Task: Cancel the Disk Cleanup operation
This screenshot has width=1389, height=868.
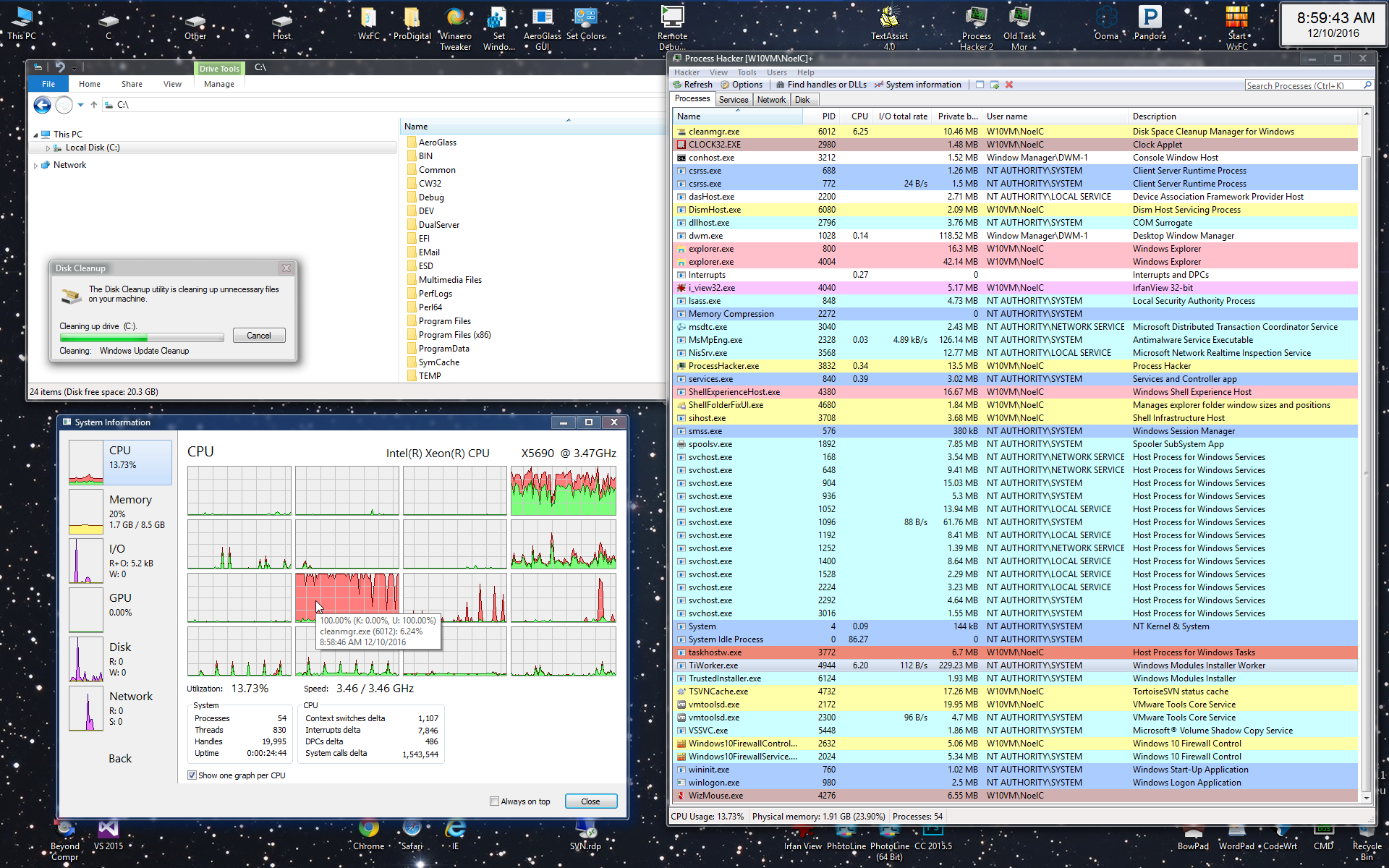Action: 259,336
